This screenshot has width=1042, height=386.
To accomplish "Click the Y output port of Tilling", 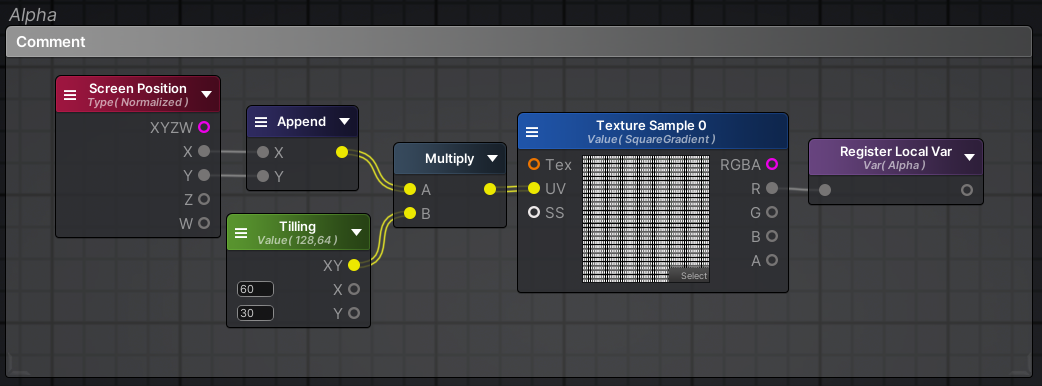I will pyautogui.click(x=354, y=313).
